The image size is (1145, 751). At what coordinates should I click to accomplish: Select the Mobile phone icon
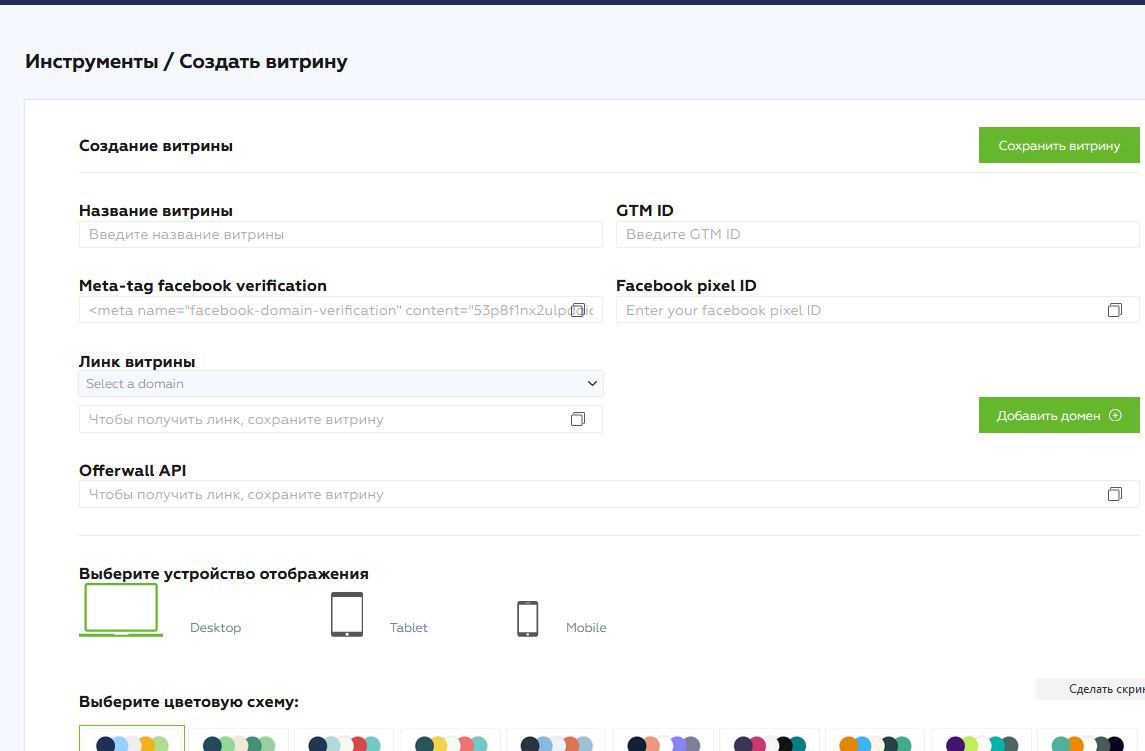527,618
